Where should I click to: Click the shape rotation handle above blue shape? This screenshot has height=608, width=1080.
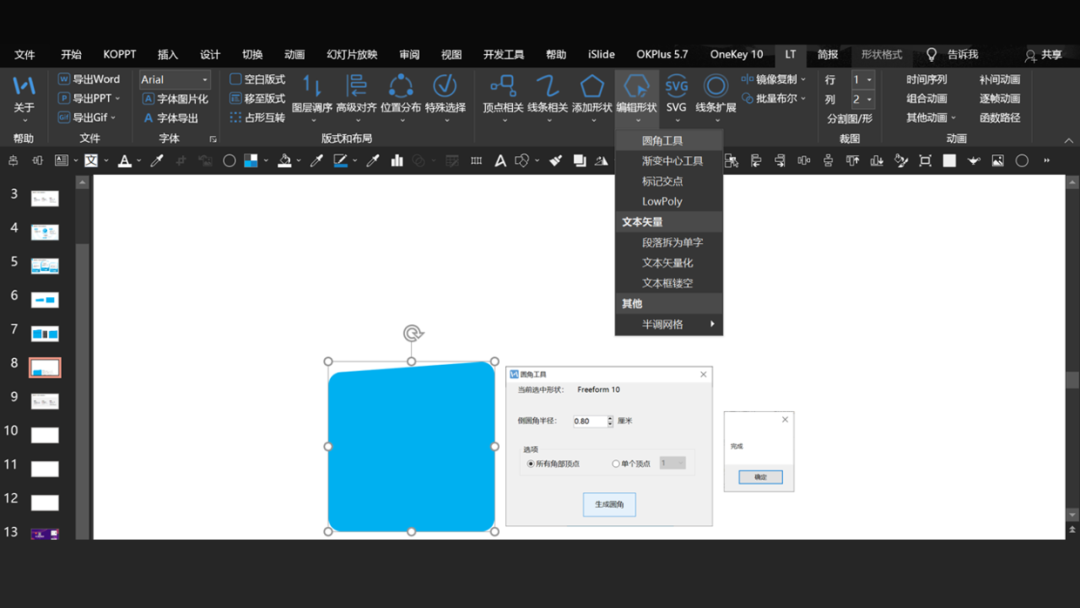coord(413,333)
